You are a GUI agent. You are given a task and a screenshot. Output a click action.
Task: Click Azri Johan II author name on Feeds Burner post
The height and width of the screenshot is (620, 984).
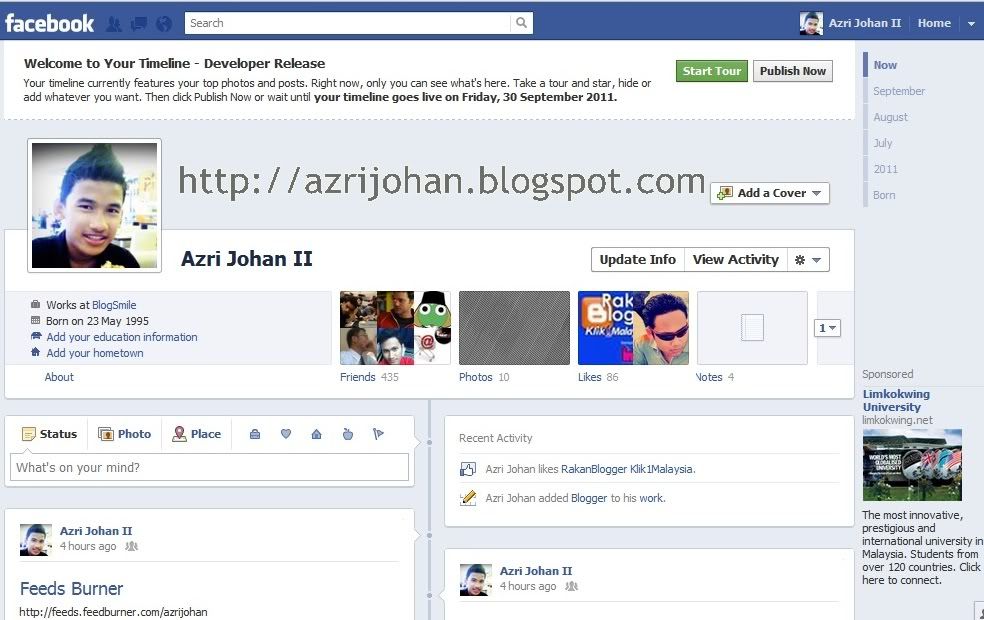(x=96, y=531)
